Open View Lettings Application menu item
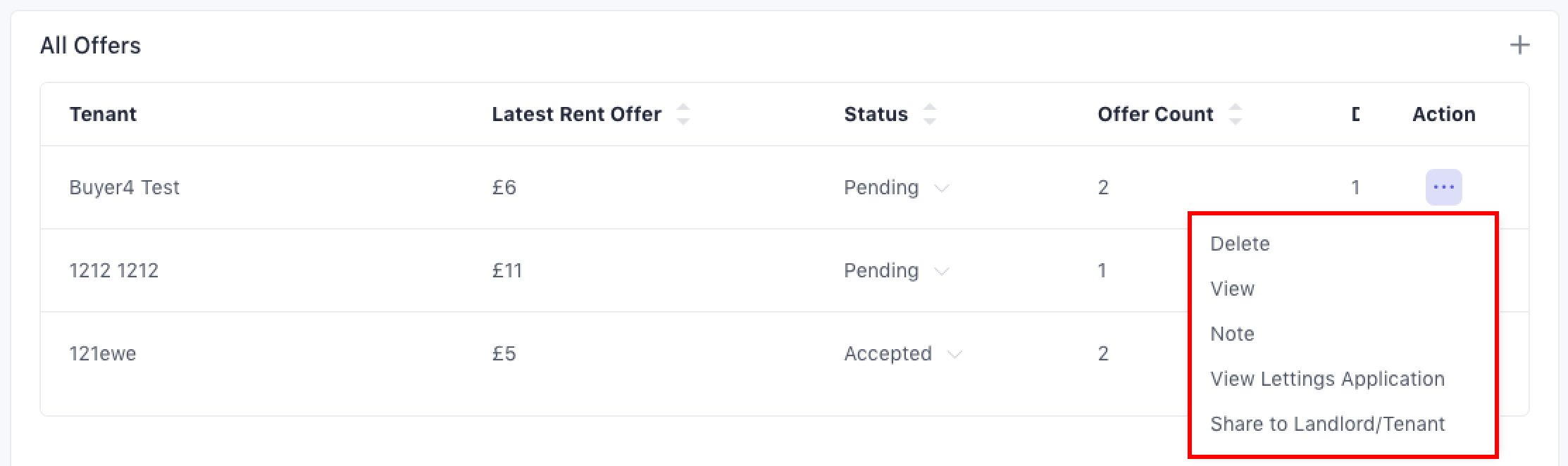1568x466 pixels. (1327, 379)
